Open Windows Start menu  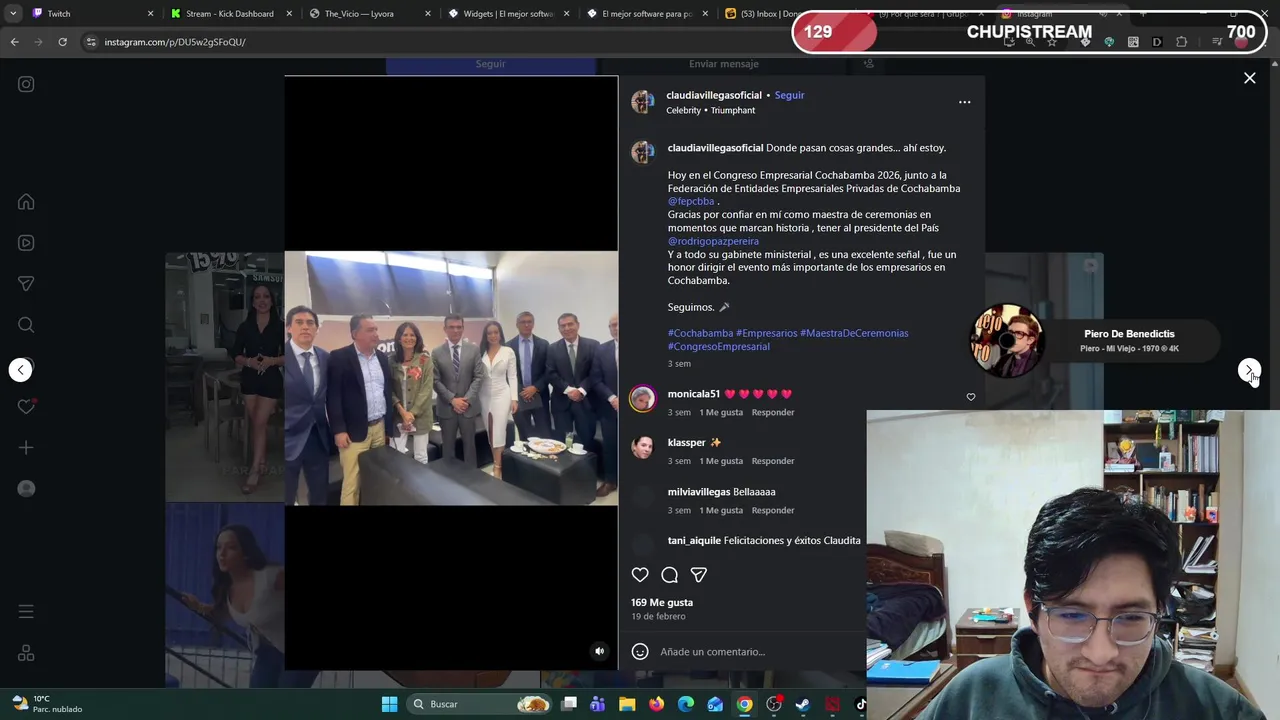(389, 704)
